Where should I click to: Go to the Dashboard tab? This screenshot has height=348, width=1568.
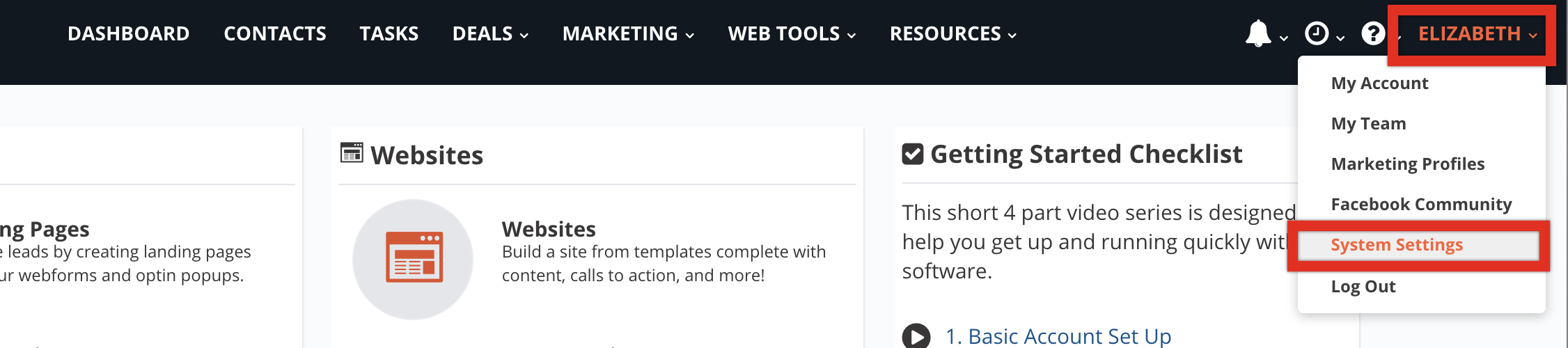click(129, 33)
